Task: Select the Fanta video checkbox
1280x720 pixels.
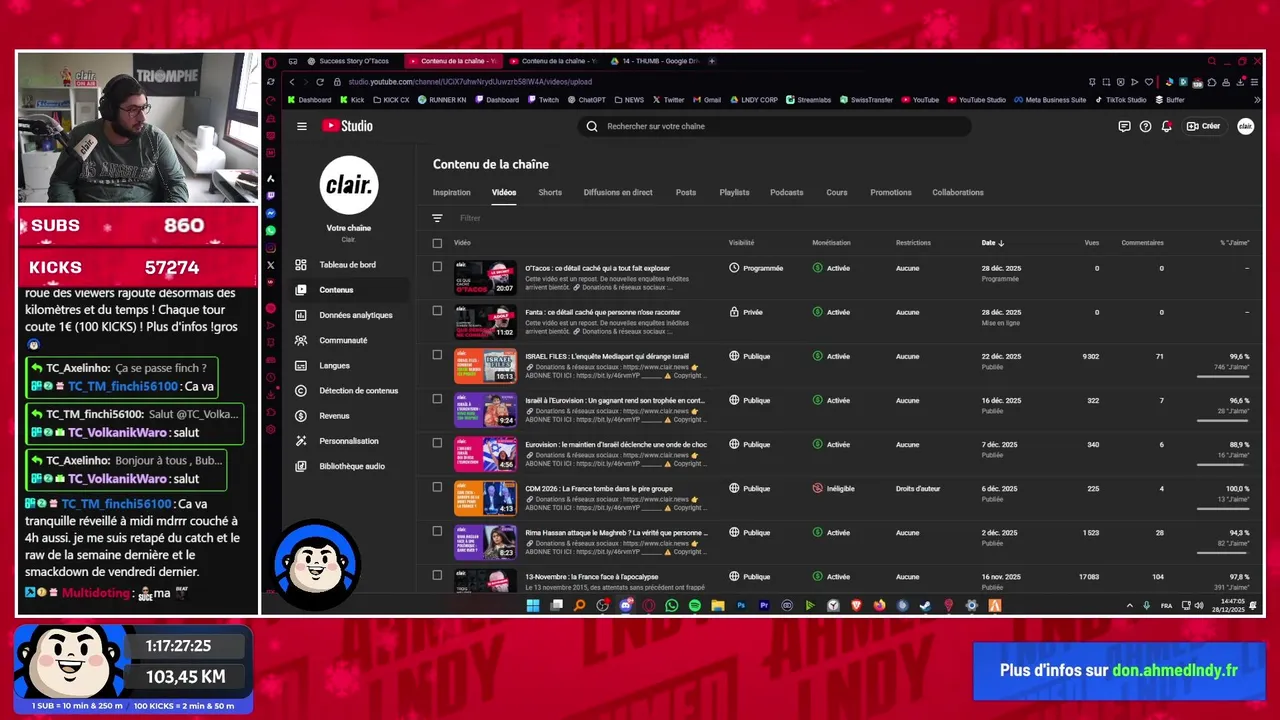Action: (437, 311)
